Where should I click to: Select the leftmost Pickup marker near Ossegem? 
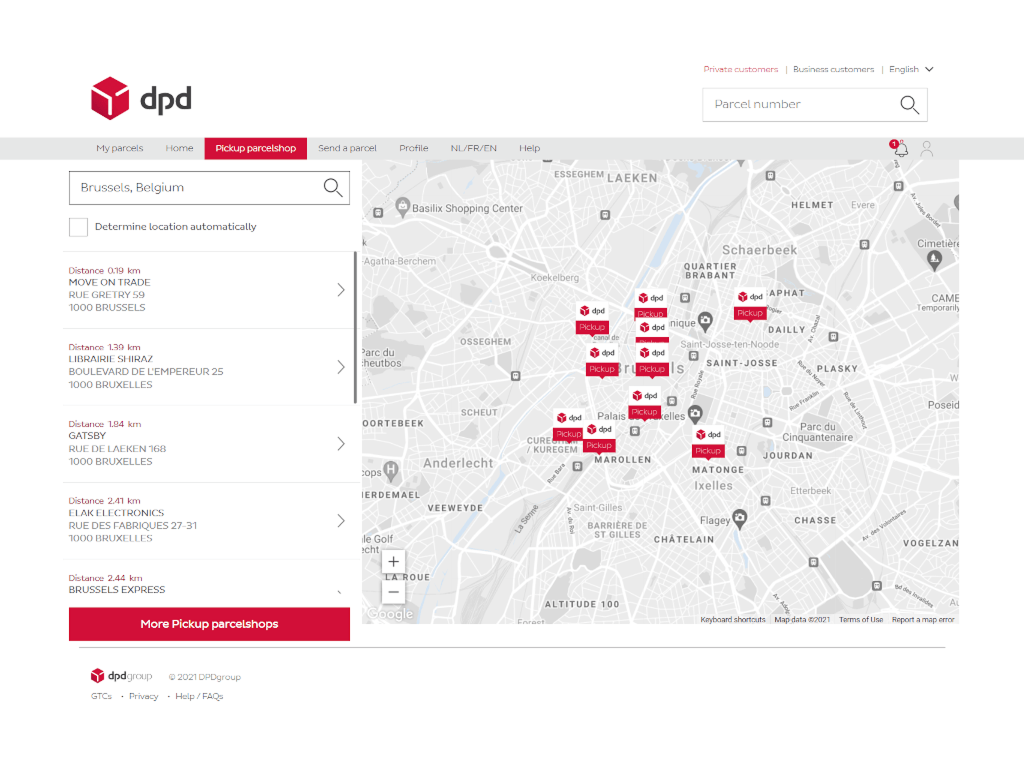(592, 319)
